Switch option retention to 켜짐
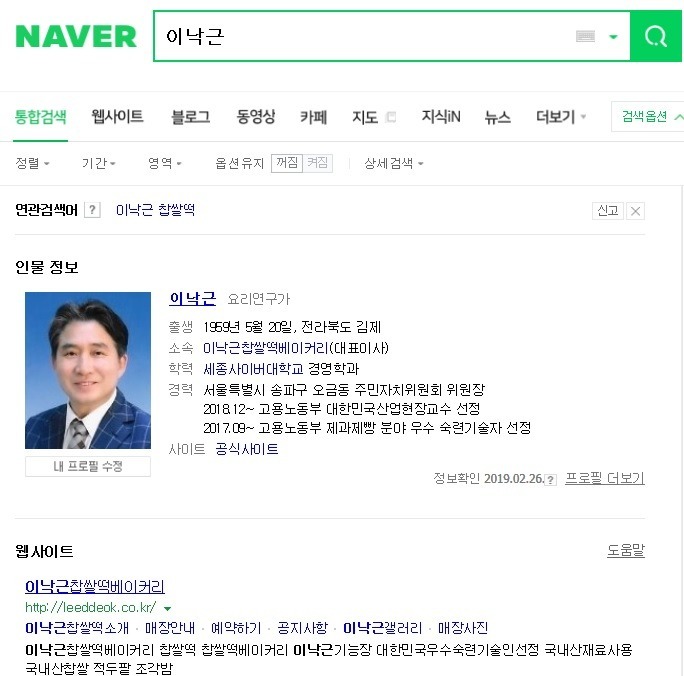The width and height of the screenshot is (684, 676). pos(318,163)
